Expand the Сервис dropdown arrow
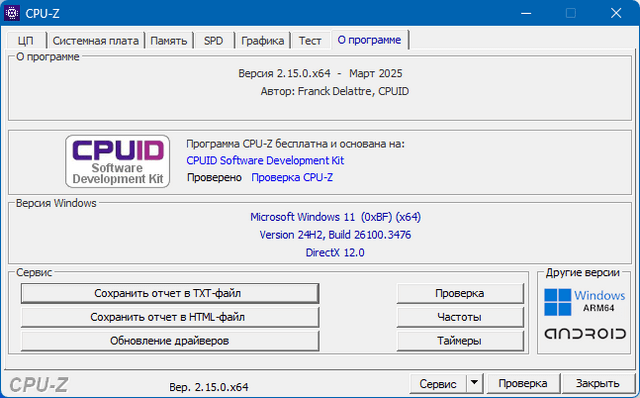Viewport: 640px width, 398px height. pos(474,384)
